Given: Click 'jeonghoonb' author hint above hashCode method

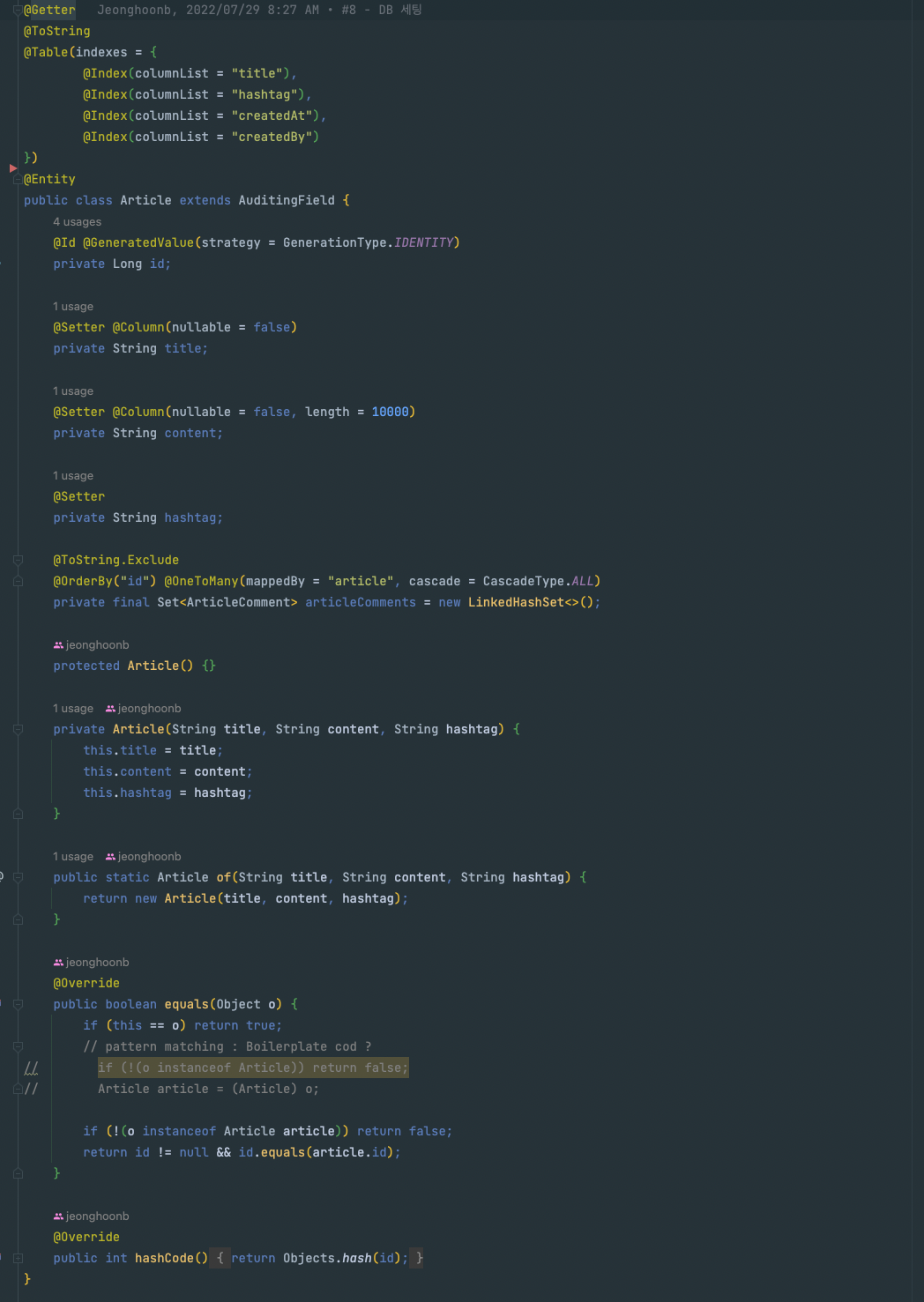Looking at the screenshot, I should point(97,1216).
